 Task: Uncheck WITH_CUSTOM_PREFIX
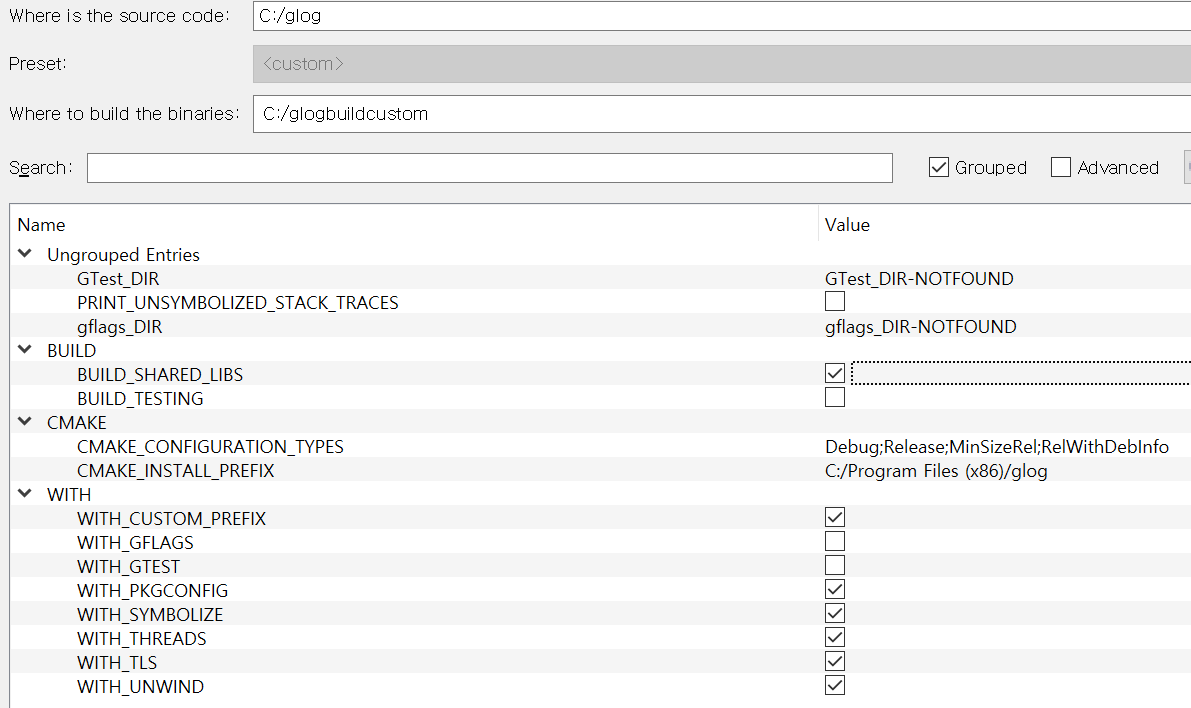click(x=835, y=517)
